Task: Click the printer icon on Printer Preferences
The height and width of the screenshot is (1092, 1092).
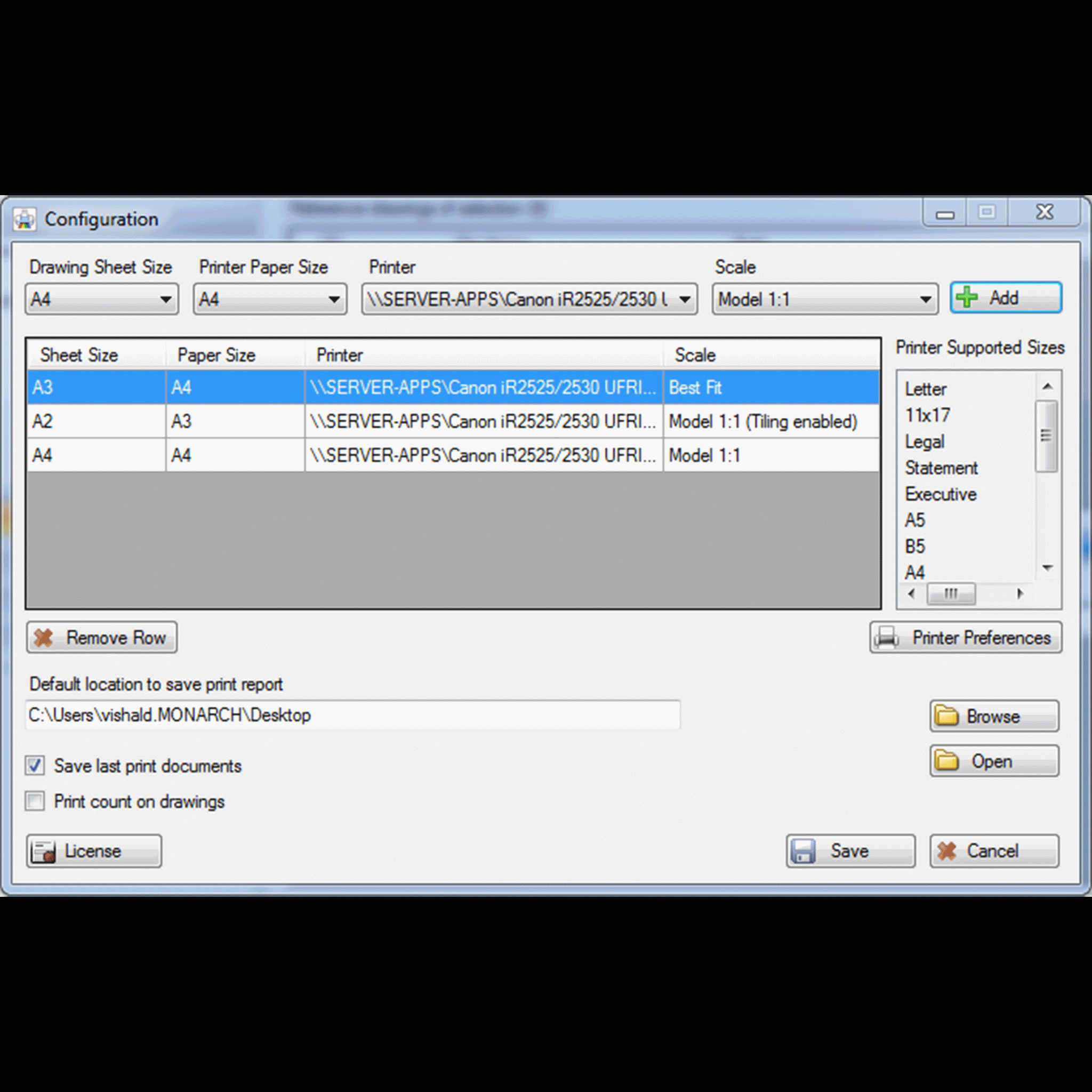Action: click(x=886, y=638)
